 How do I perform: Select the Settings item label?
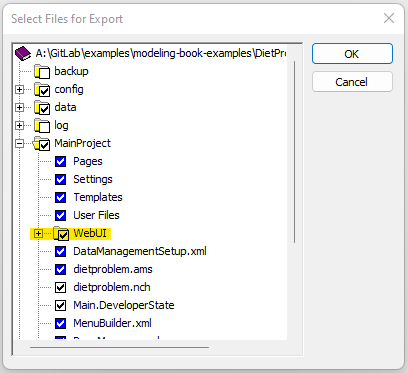tap(93, 179)
